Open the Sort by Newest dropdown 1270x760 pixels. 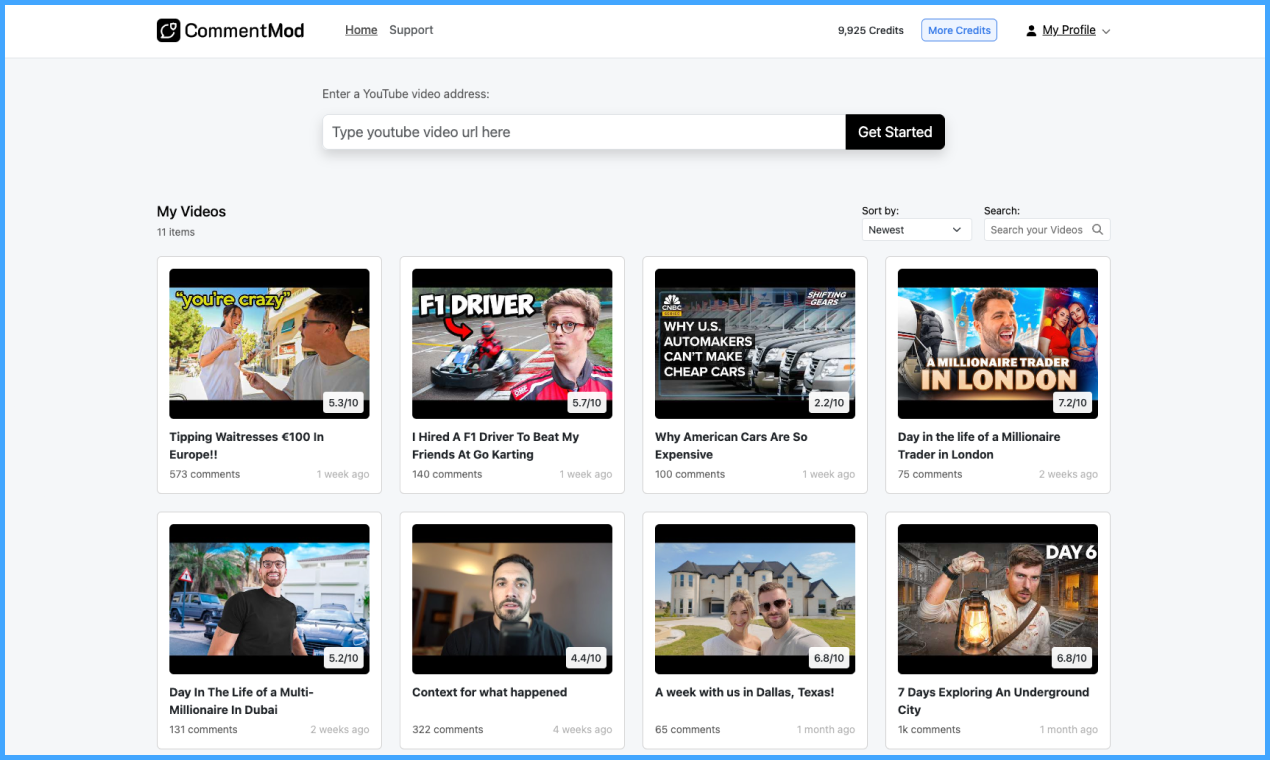click(x=916, y=230)
